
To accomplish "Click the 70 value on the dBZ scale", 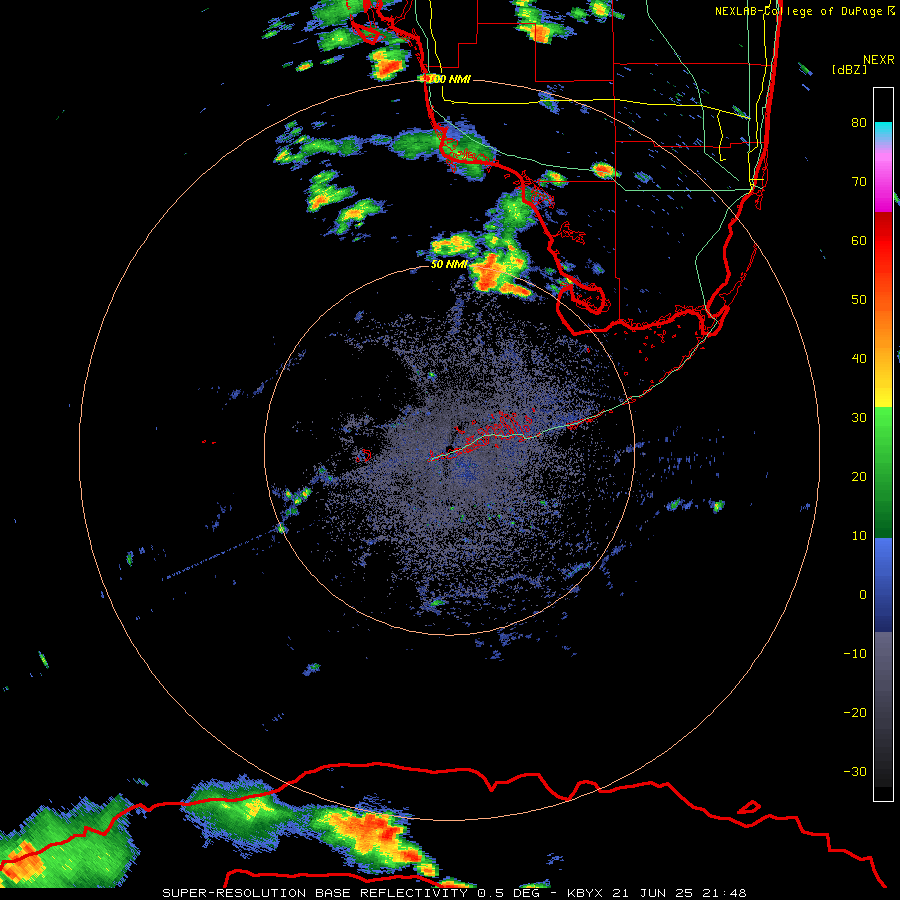I will 859,181.
